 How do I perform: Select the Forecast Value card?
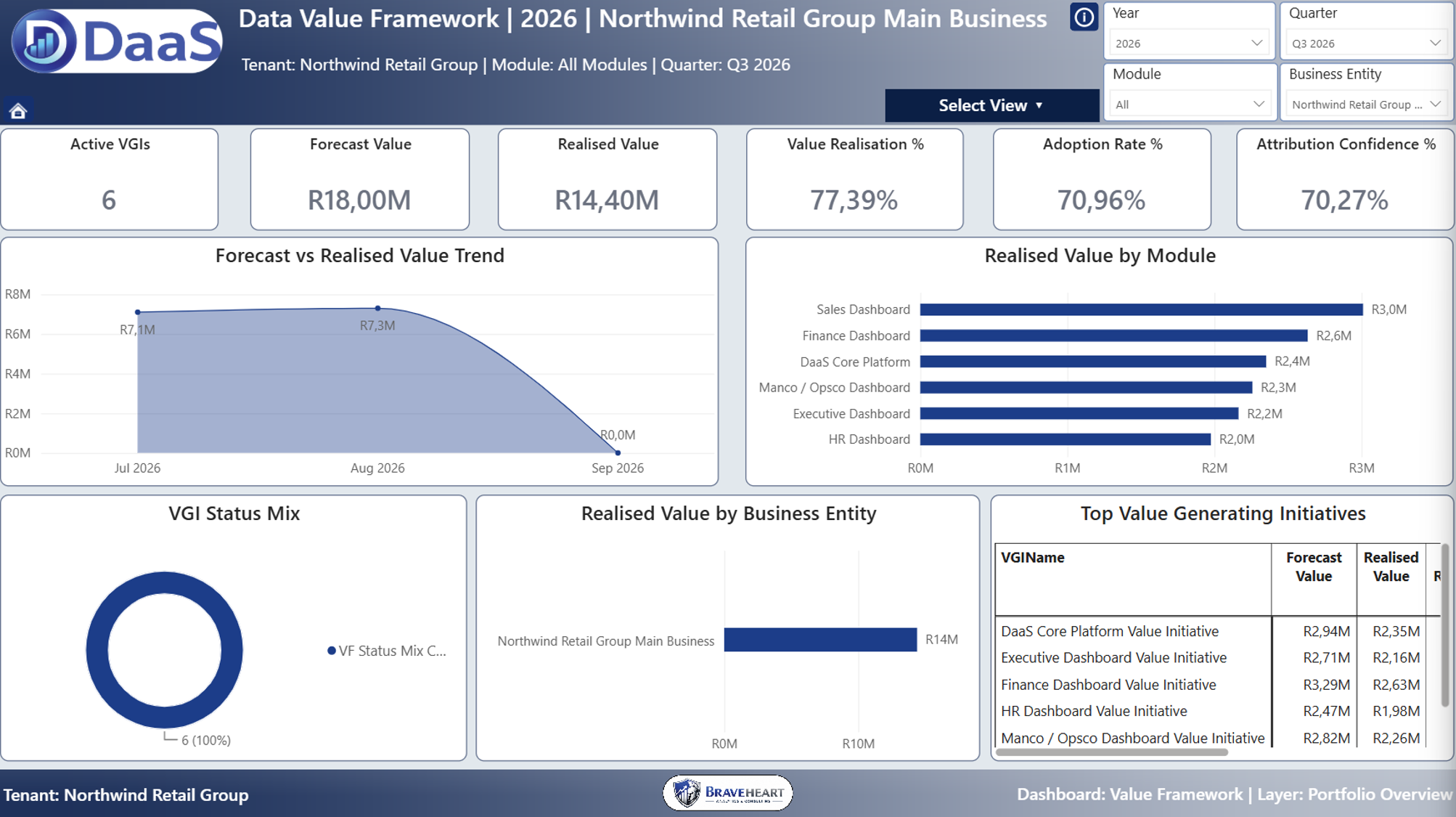click(360, 179)
